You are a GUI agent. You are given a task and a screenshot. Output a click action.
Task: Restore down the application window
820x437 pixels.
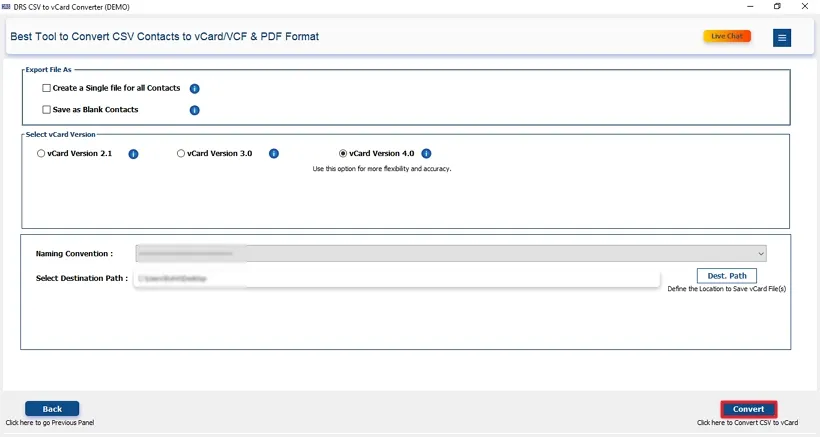coord(777,6)
